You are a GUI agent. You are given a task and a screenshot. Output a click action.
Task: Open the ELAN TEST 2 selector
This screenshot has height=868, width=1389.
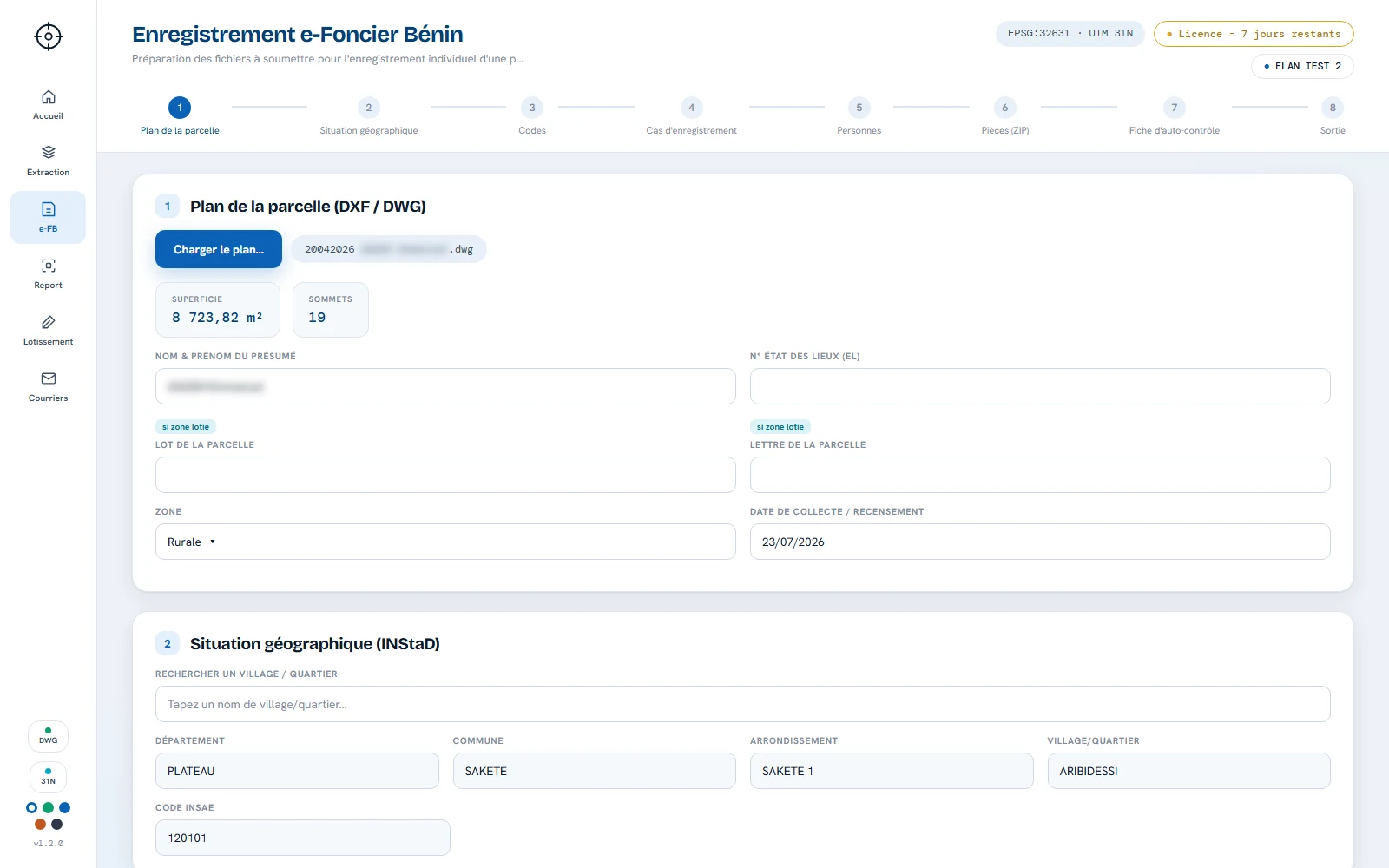coord(1302,66)
